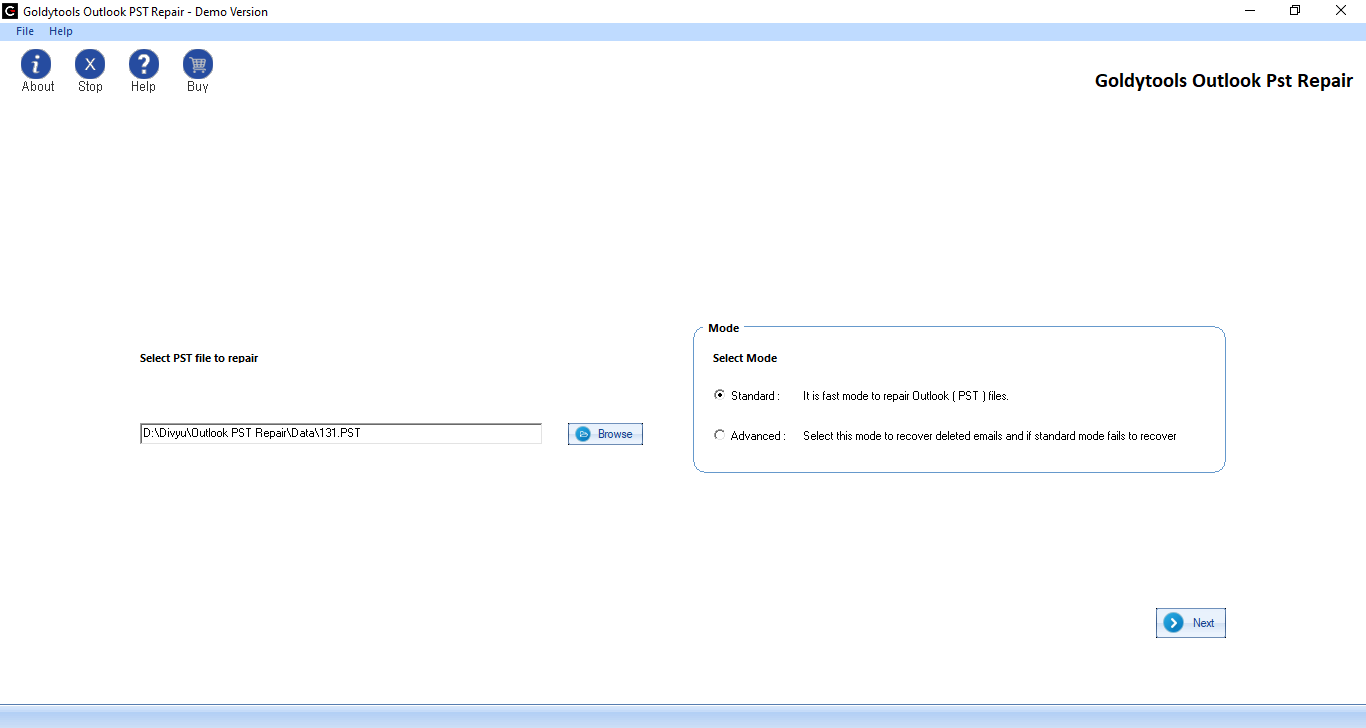The height and width of the screenshot is (728, 1366).
Task: Click the 'Goldytools Outlook Pst Repair' heading
Action: (1224, 81)
